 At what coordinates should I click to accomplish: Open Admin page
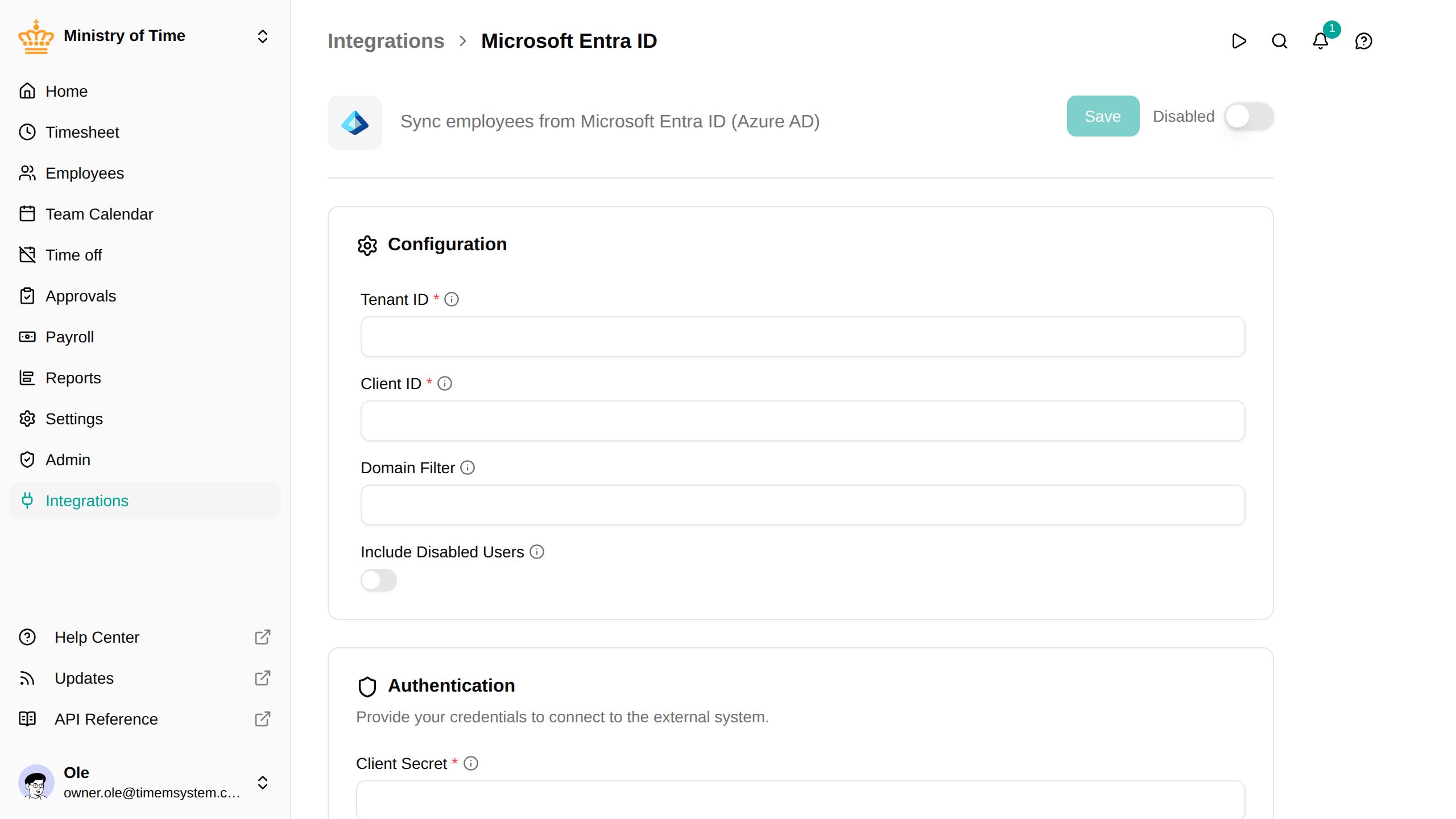point(145,460)
